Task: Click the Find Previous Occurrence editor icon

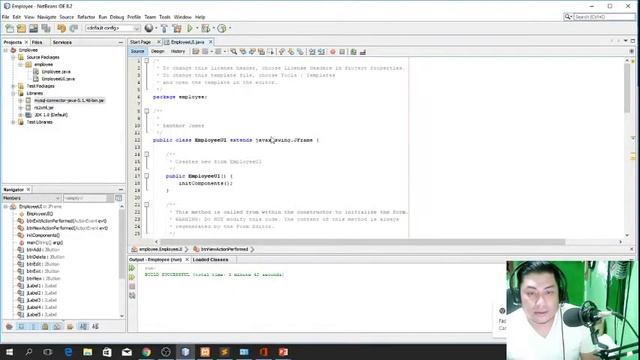Action: coord(243,52)
